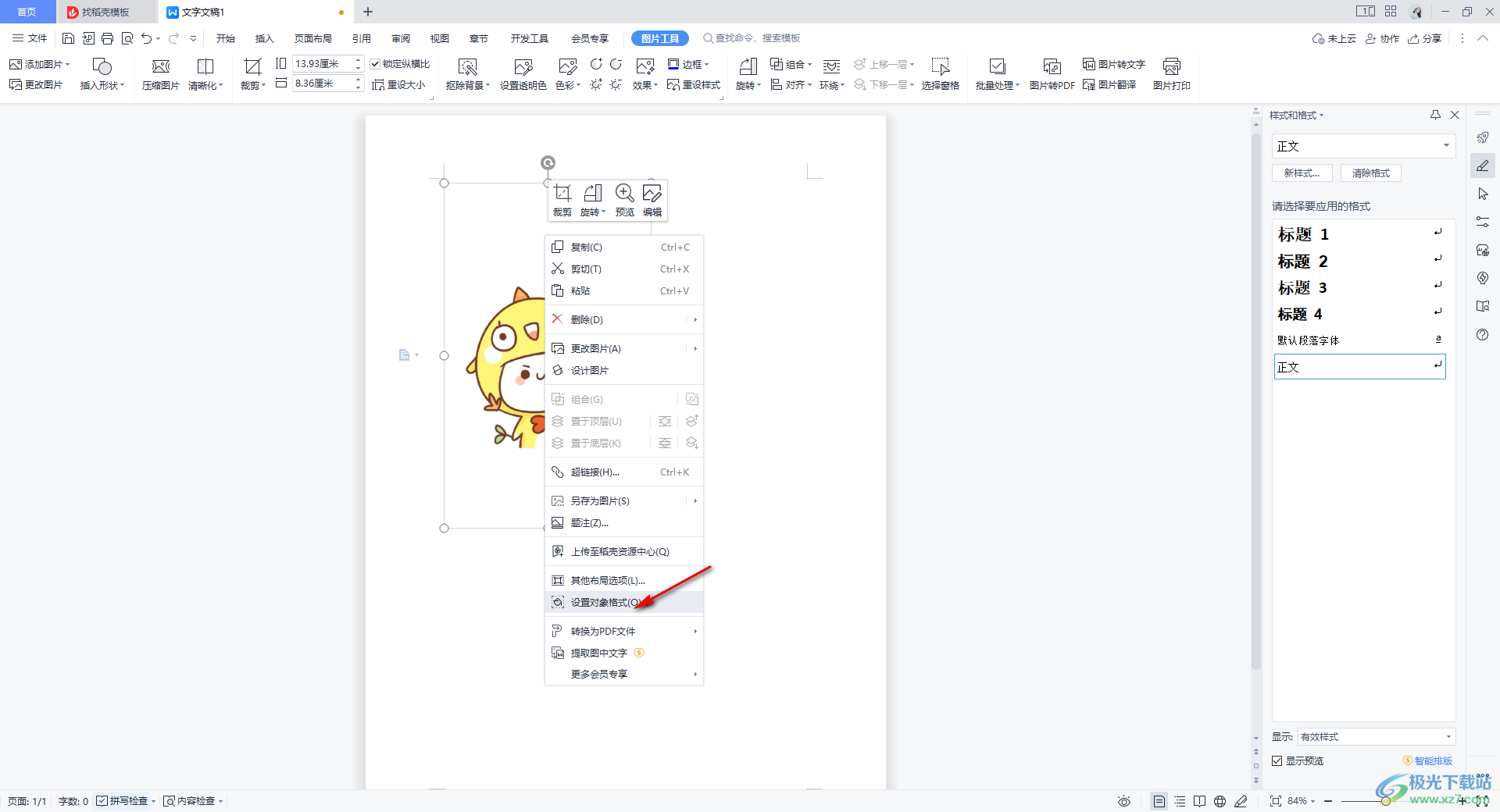Screen dimensions: 1500x812
Task: Click zoom out minus button
Action: click(1328, 801)
